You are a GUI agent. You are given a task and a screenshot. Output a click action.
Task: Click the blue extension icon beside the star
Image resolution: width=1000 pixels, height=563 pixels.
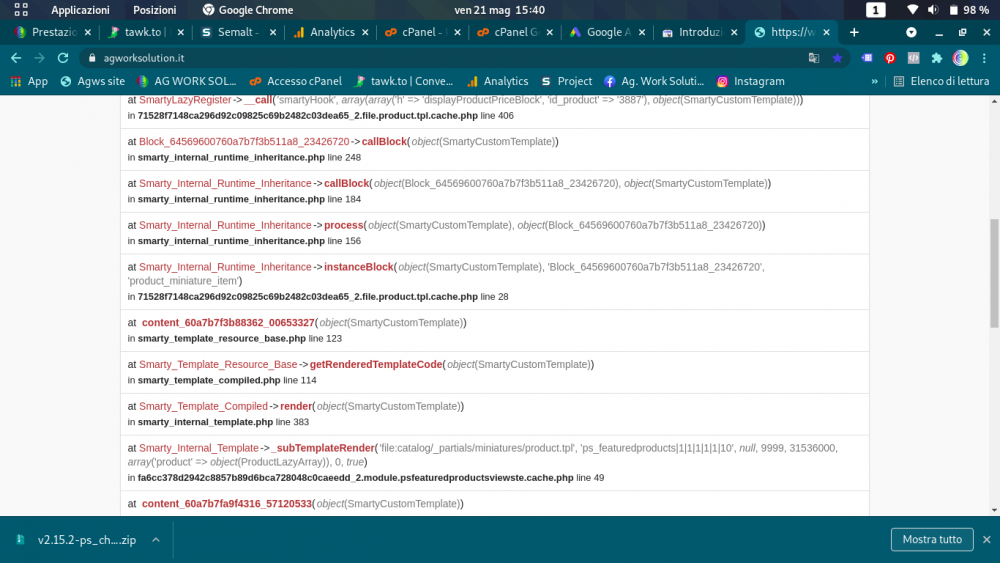[x=867, y=58]
